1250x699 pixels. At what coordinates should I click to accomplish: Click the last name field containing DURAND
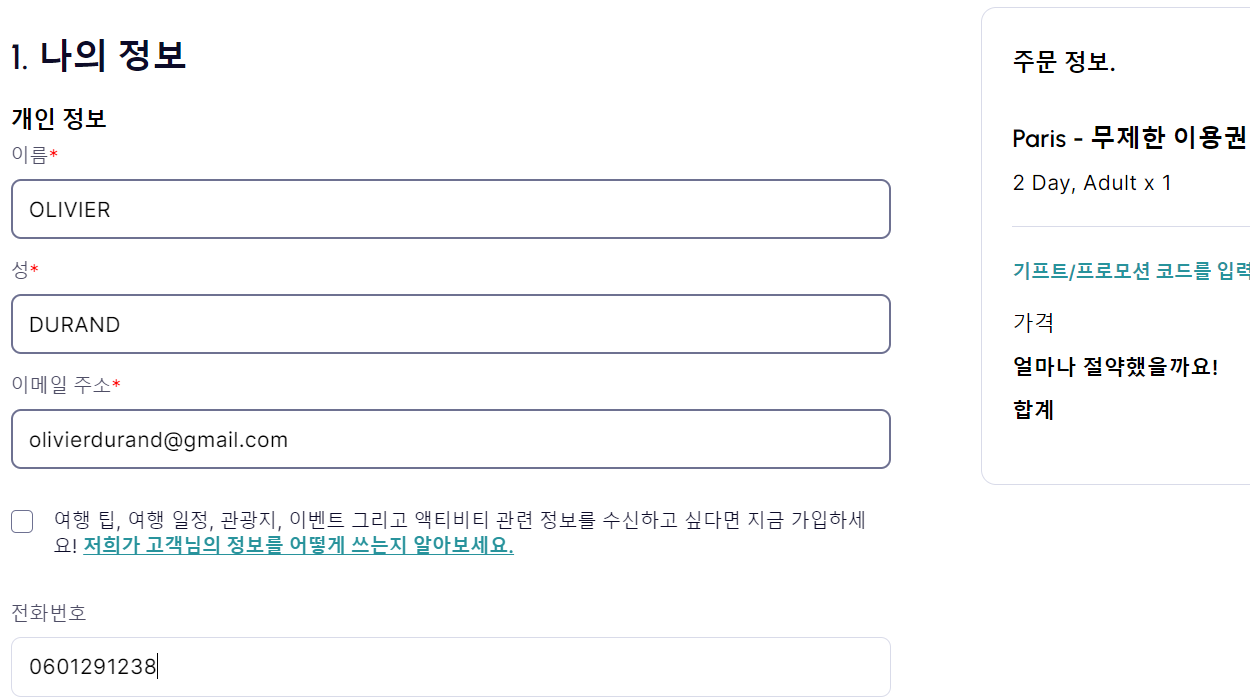tap(450, 324)
